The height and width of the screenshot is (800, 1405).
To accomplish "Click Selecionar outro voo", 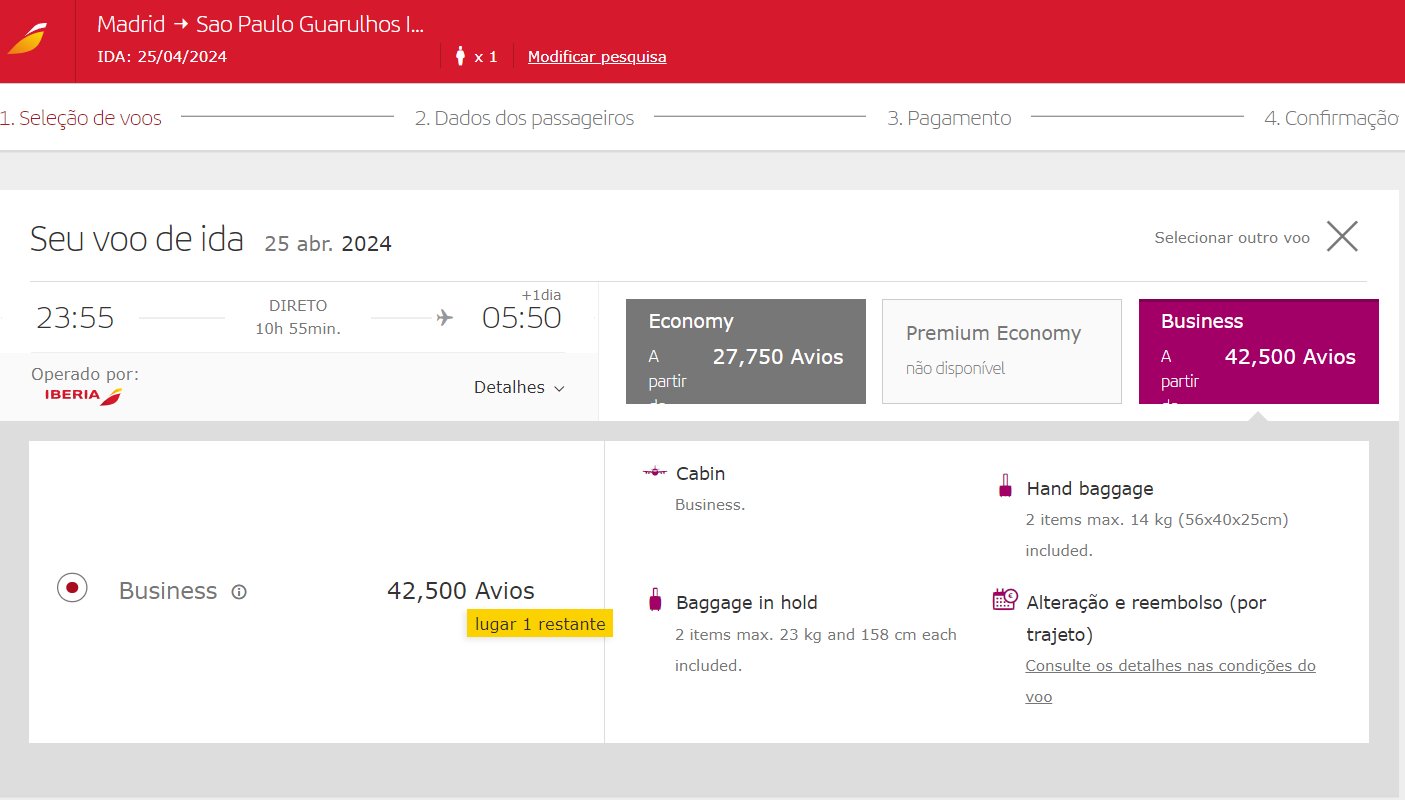I will pyautogui.click(x=1232, y=238).
